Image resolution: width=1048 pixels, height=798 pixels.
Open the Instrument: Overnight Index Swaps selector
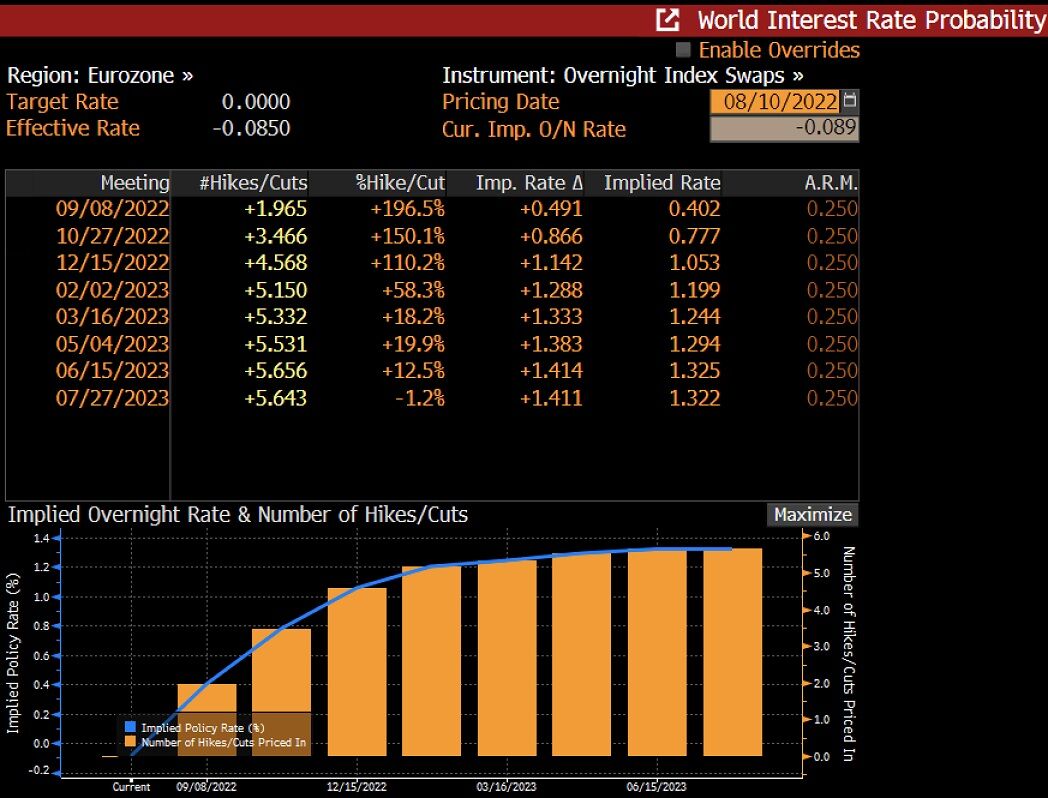point(622,75)
